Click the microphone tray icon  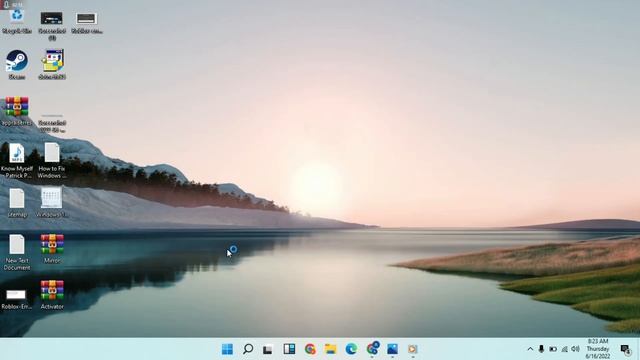coord(541,349)
